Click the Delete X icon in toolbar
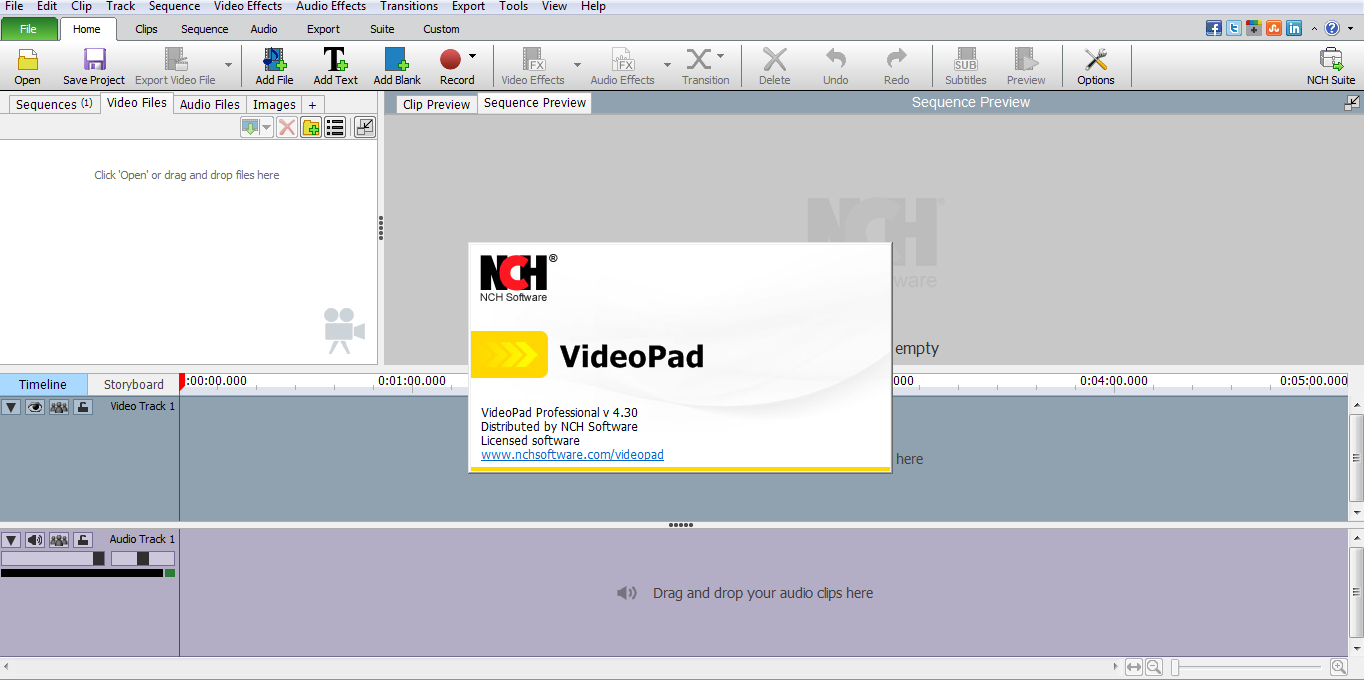 click(x=774, y=60)
